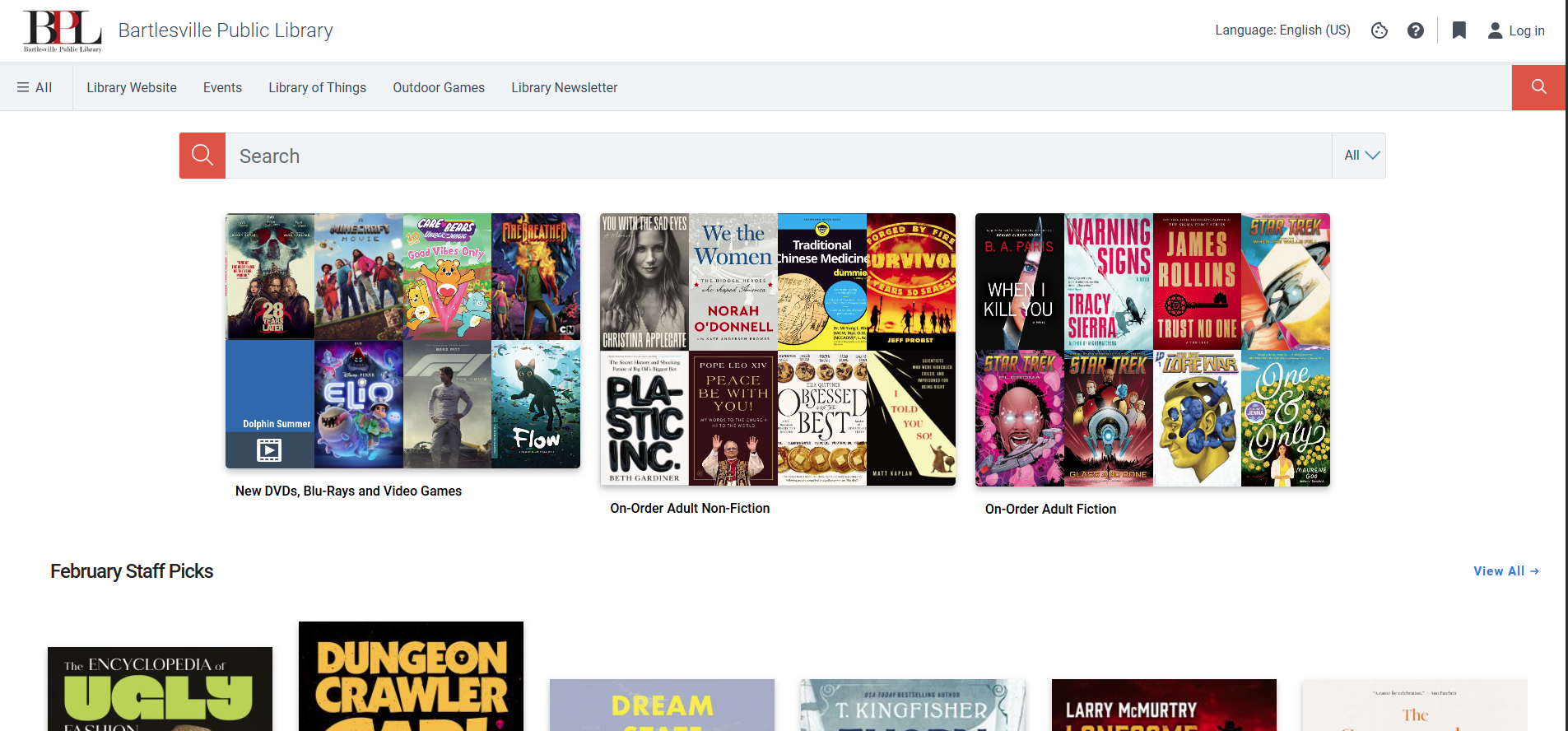Screen dimensions: 1568x731
Task: Click the Bartlesville Public Library title text
Action: click(226, 30)
